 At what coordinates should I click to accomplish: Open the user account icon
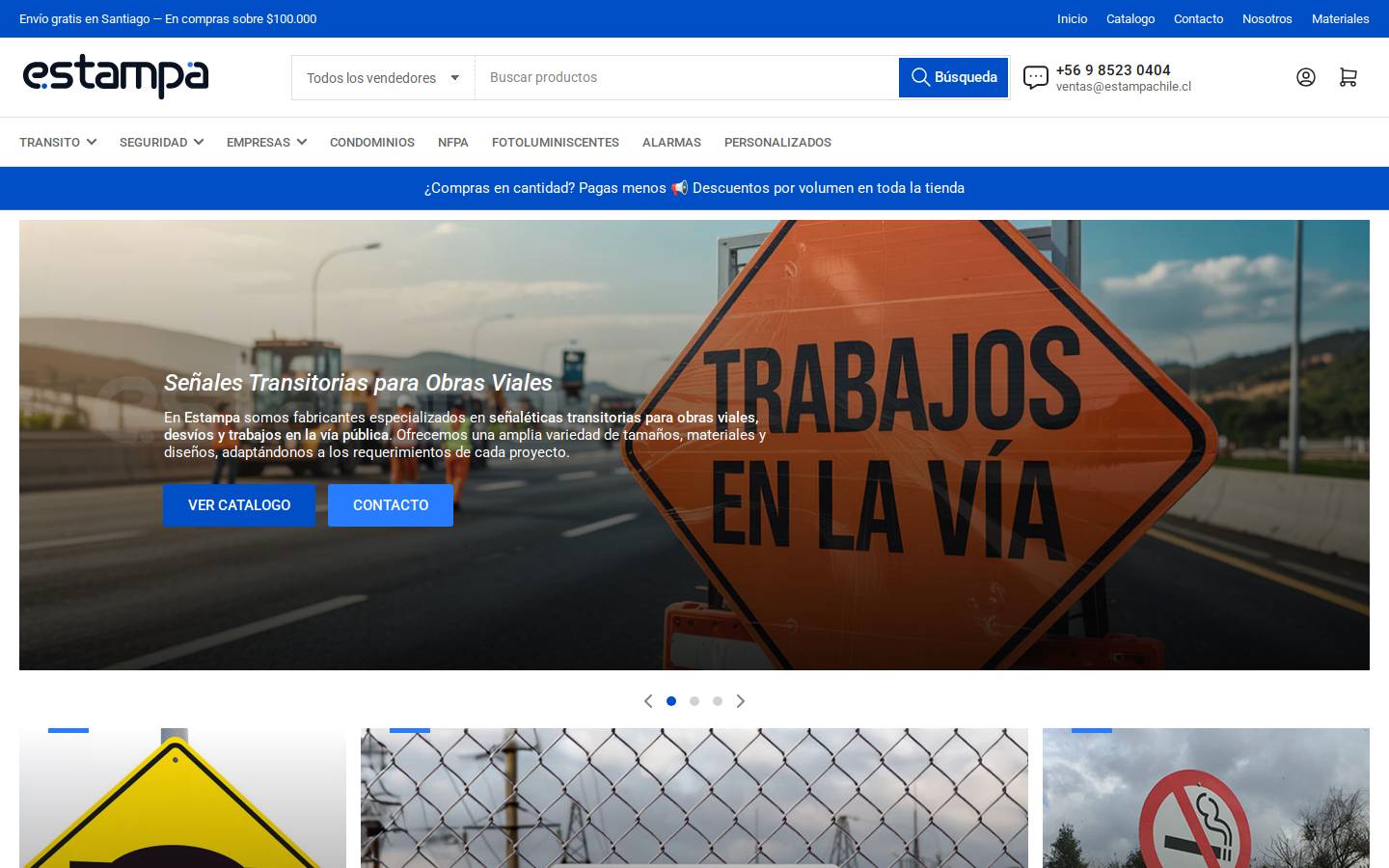pyautogui.click(x=1305, y=77)
